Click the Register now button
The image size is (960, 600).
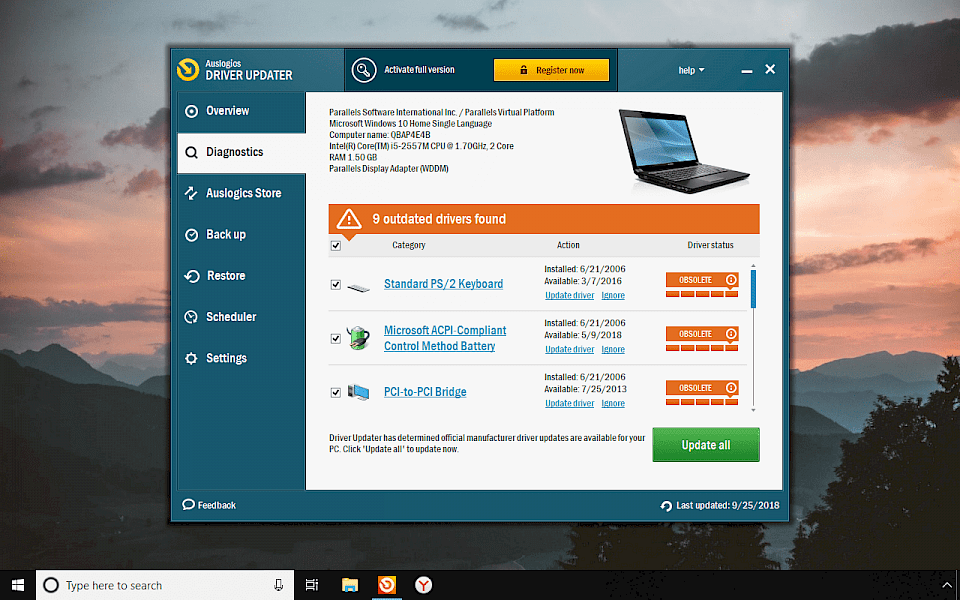click(x=551, y=70)
